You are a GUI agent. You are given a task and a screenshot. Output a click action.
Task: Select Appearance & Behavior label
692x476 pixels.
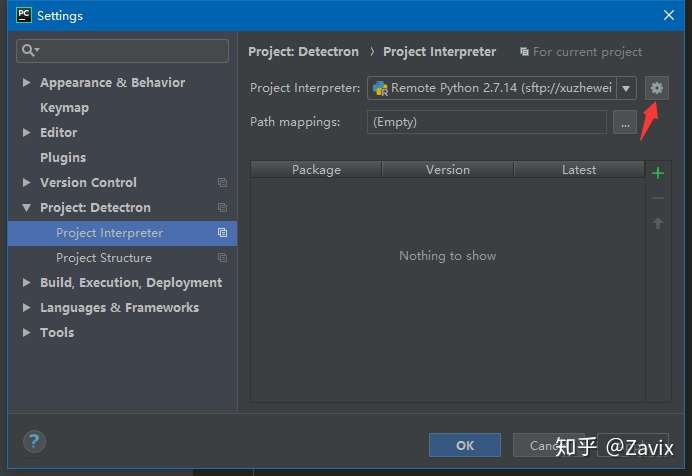point(113,82)
